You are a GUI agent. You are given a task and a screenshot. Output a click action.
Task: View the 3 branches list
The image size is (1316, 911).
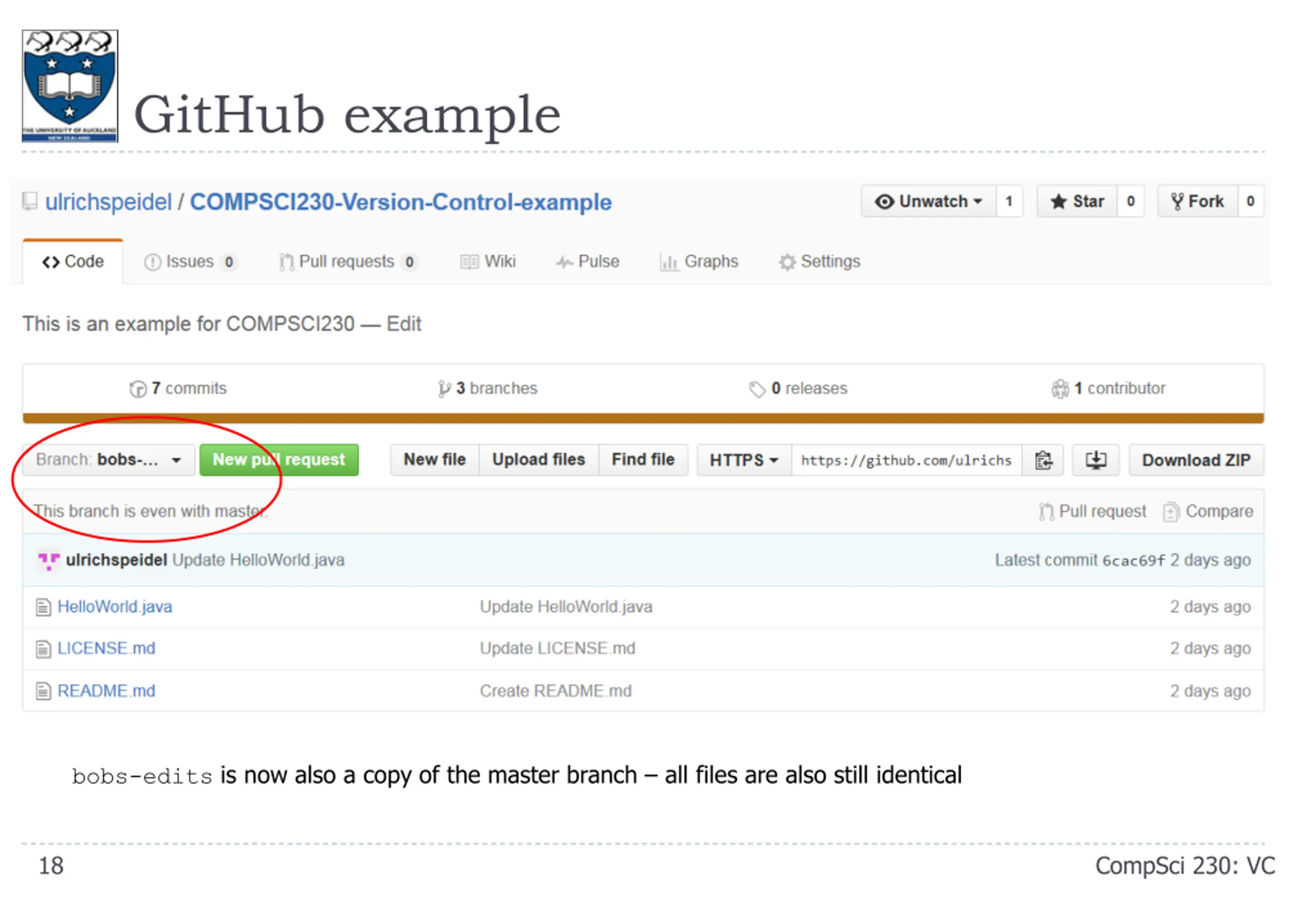click(x=487, y=388)
